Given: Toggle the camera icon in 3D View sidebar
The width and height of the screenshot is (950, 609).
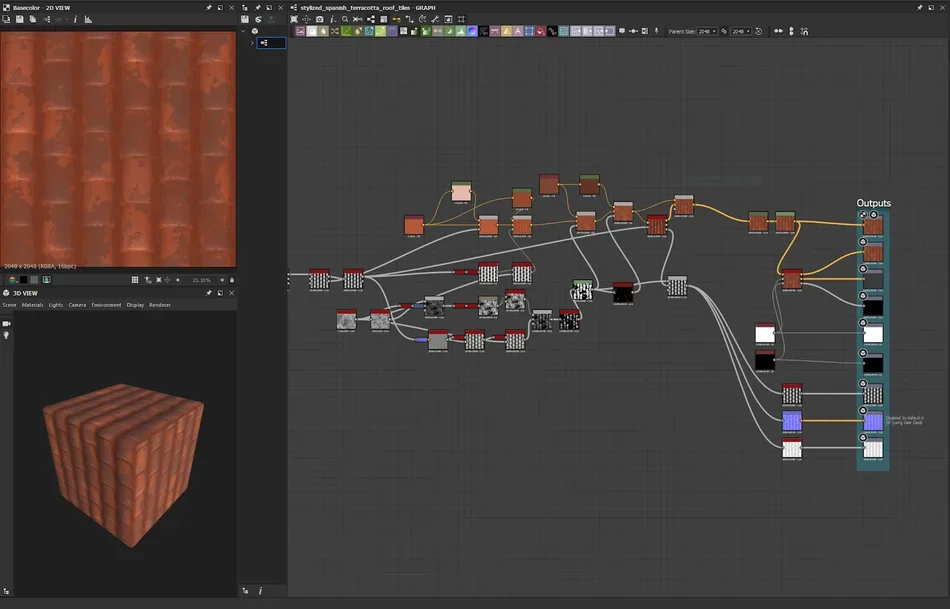Looking at the screenshot, I should tap(7, 324).
